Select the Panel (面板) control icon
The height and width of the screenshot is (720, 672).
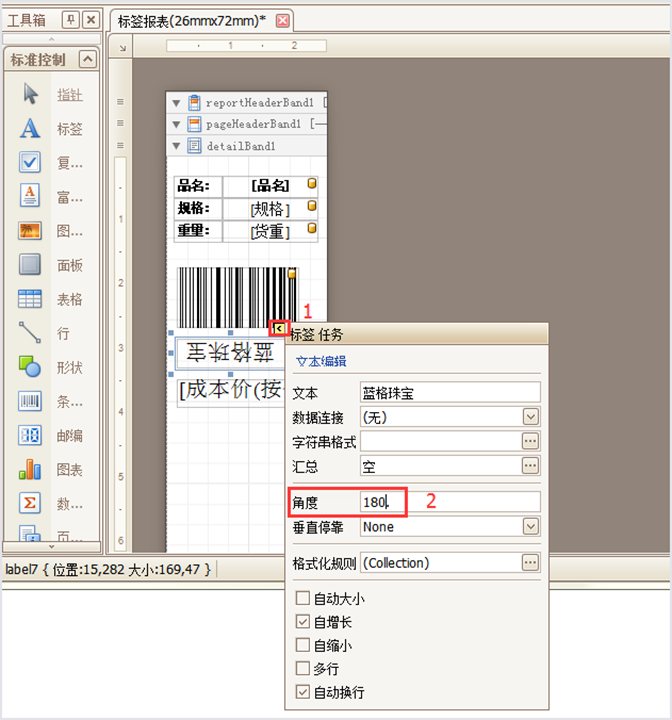click(x=30, y=265)
